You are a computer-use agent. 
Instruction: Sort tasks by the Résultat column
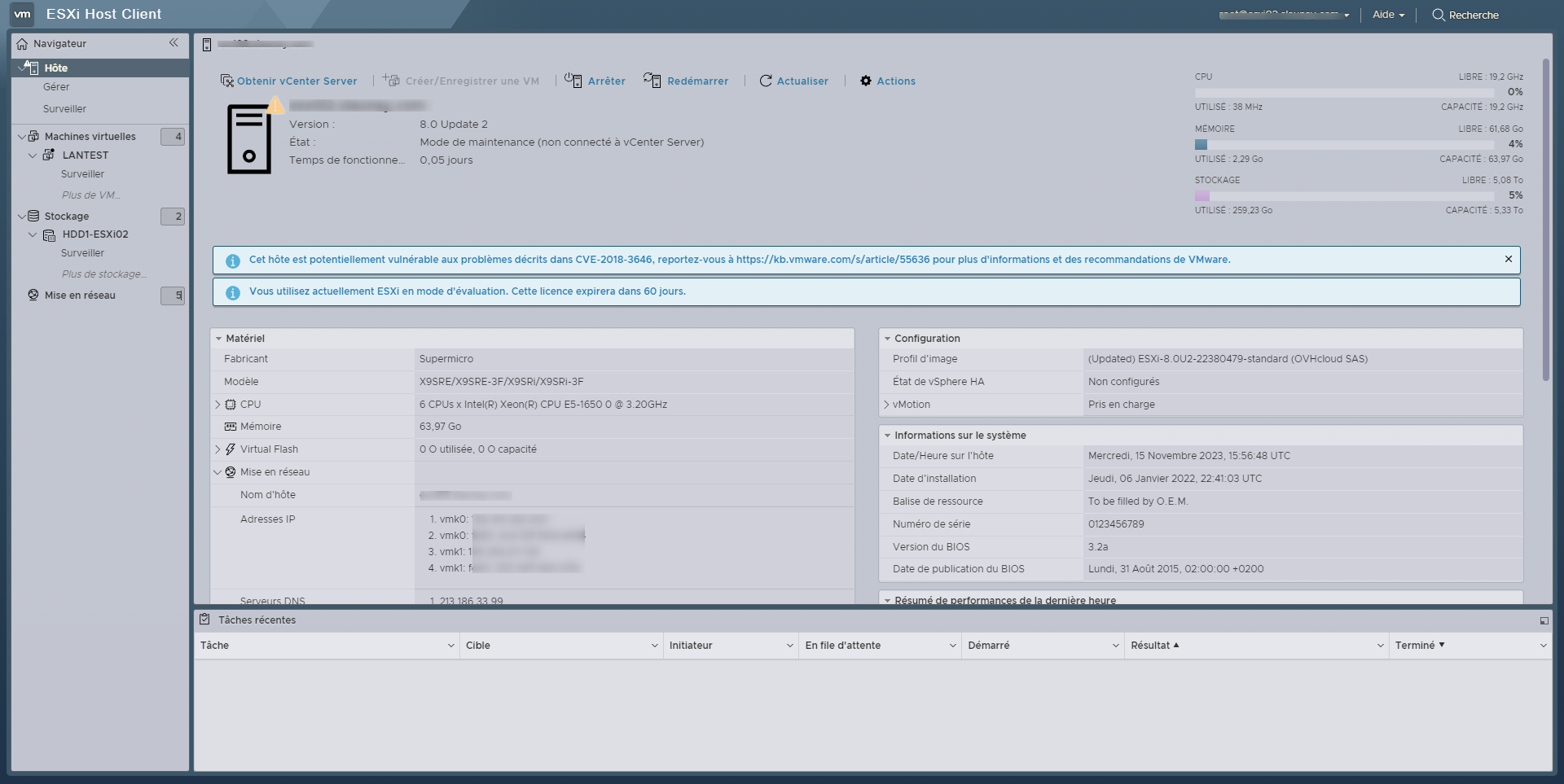point(1150,646)
